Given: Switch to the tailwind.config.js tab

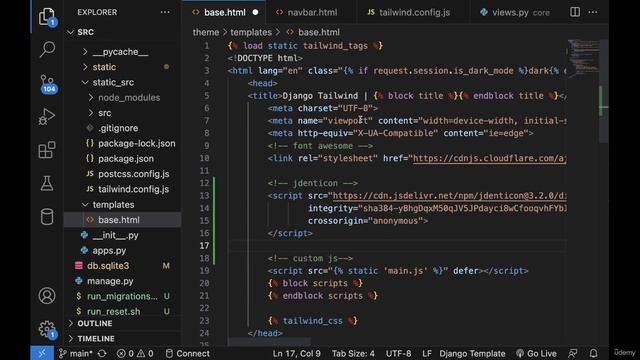Looking at the screenshot, I should [x=414, y=13].
